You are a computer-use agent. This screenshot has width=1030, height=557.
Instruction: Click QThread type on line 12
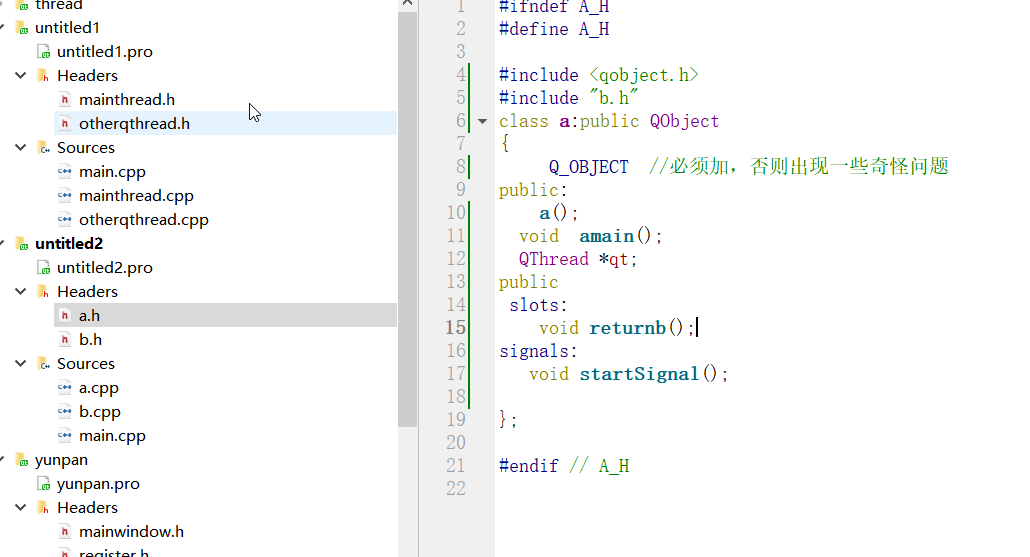tap(554, 259)
